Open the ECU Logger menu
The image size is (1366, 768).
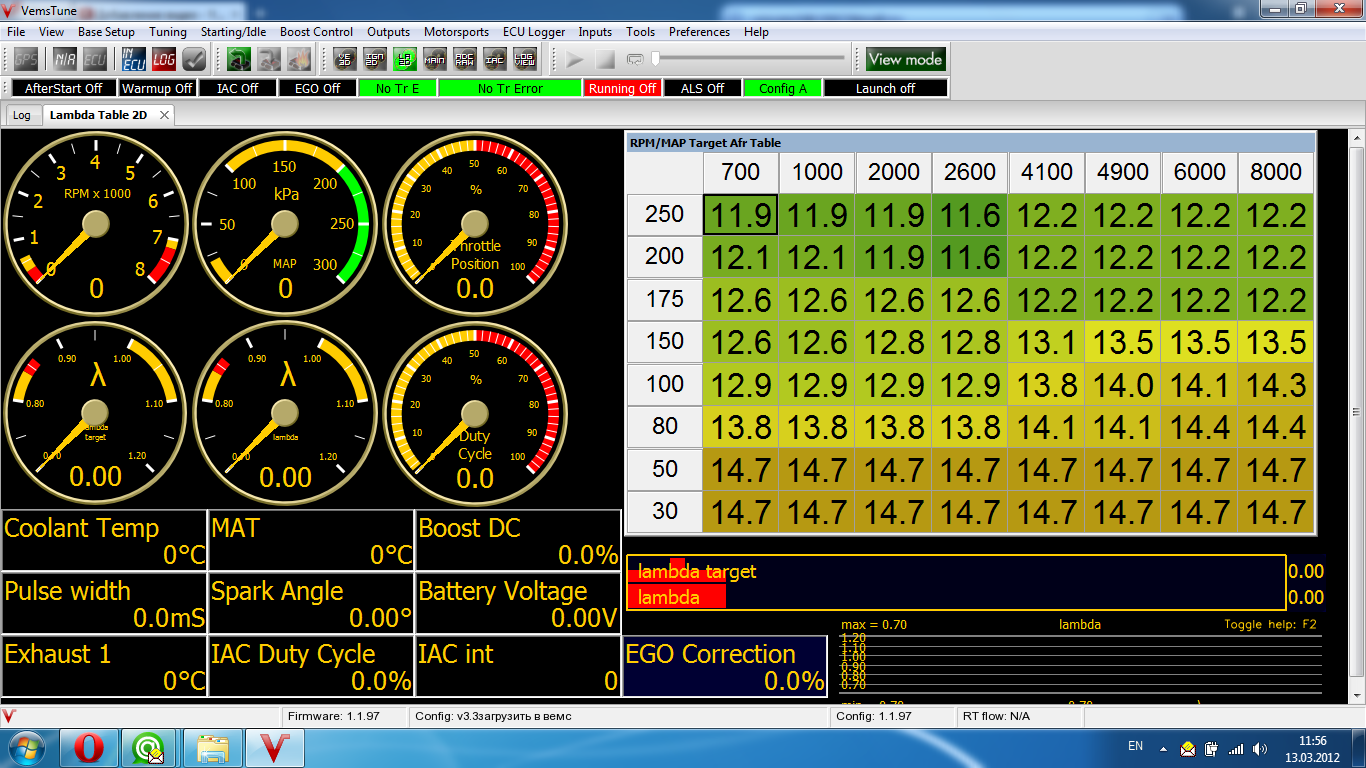coord(534,32)
